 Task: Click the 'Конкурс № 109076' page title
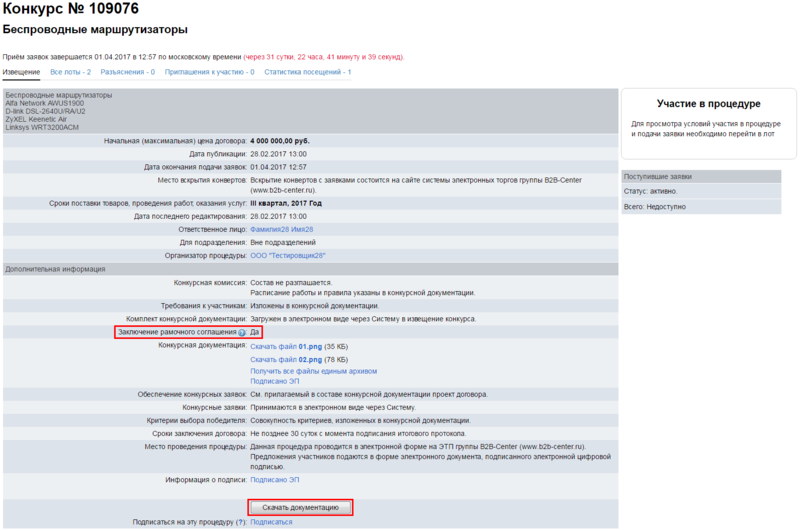point(70,10)
